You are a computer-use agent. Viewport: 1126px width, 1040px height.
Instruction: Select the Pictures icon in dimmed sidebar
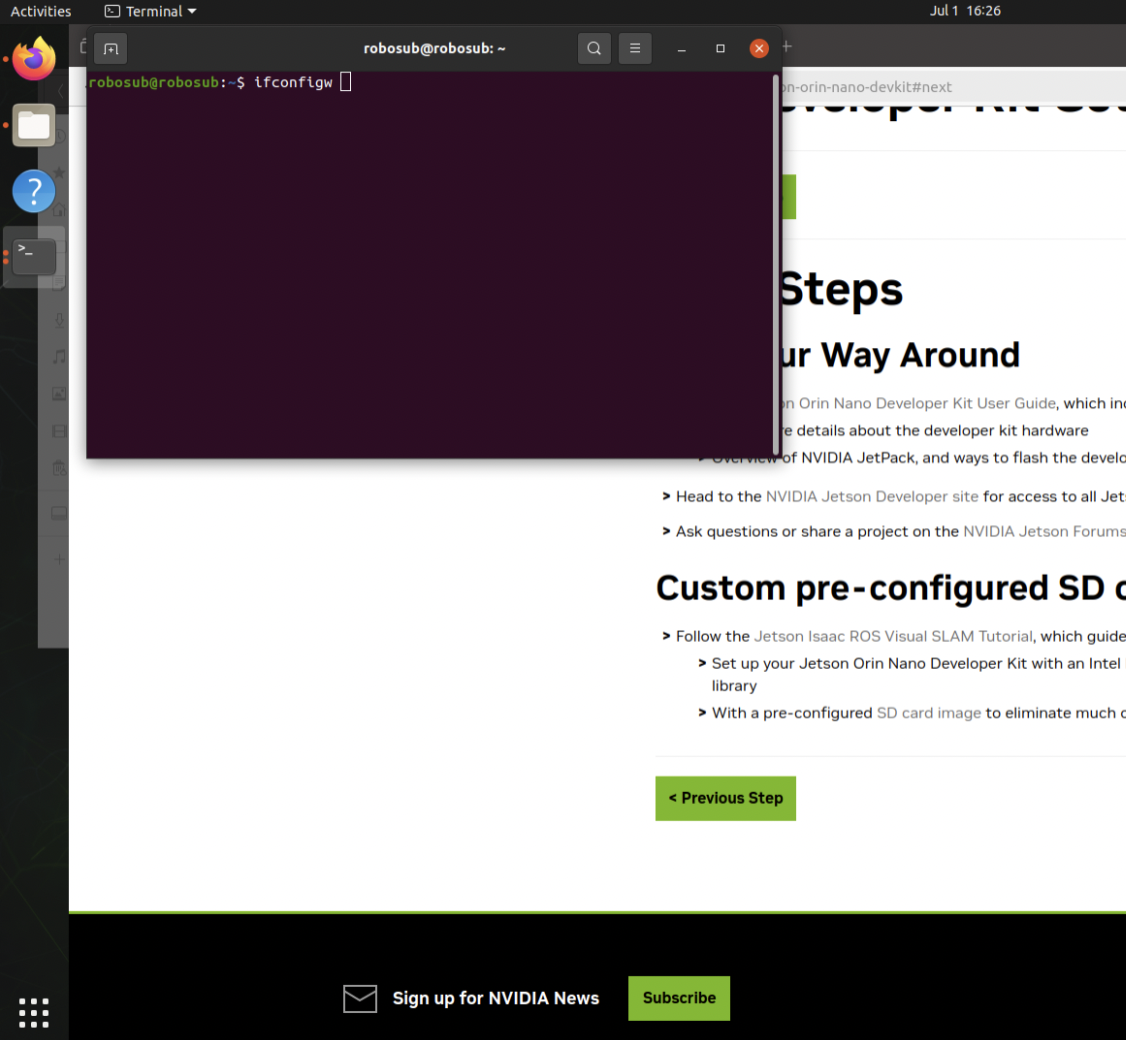pyautogui.click(x=59, y=394)
